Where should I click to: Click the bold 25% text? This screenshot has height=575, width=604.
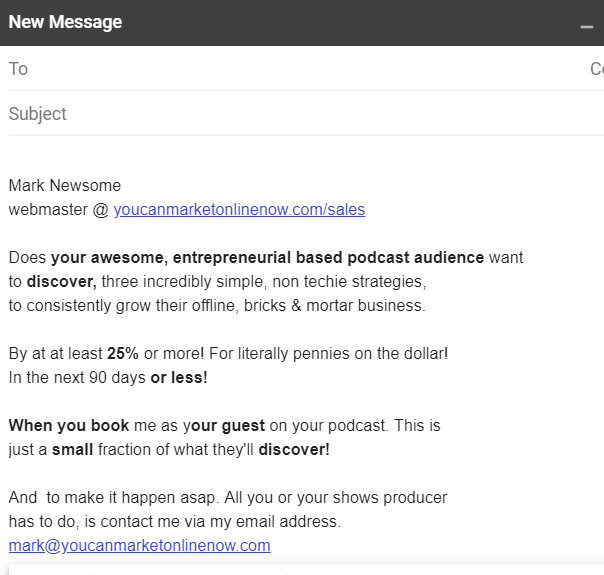[x=122, y=354]
